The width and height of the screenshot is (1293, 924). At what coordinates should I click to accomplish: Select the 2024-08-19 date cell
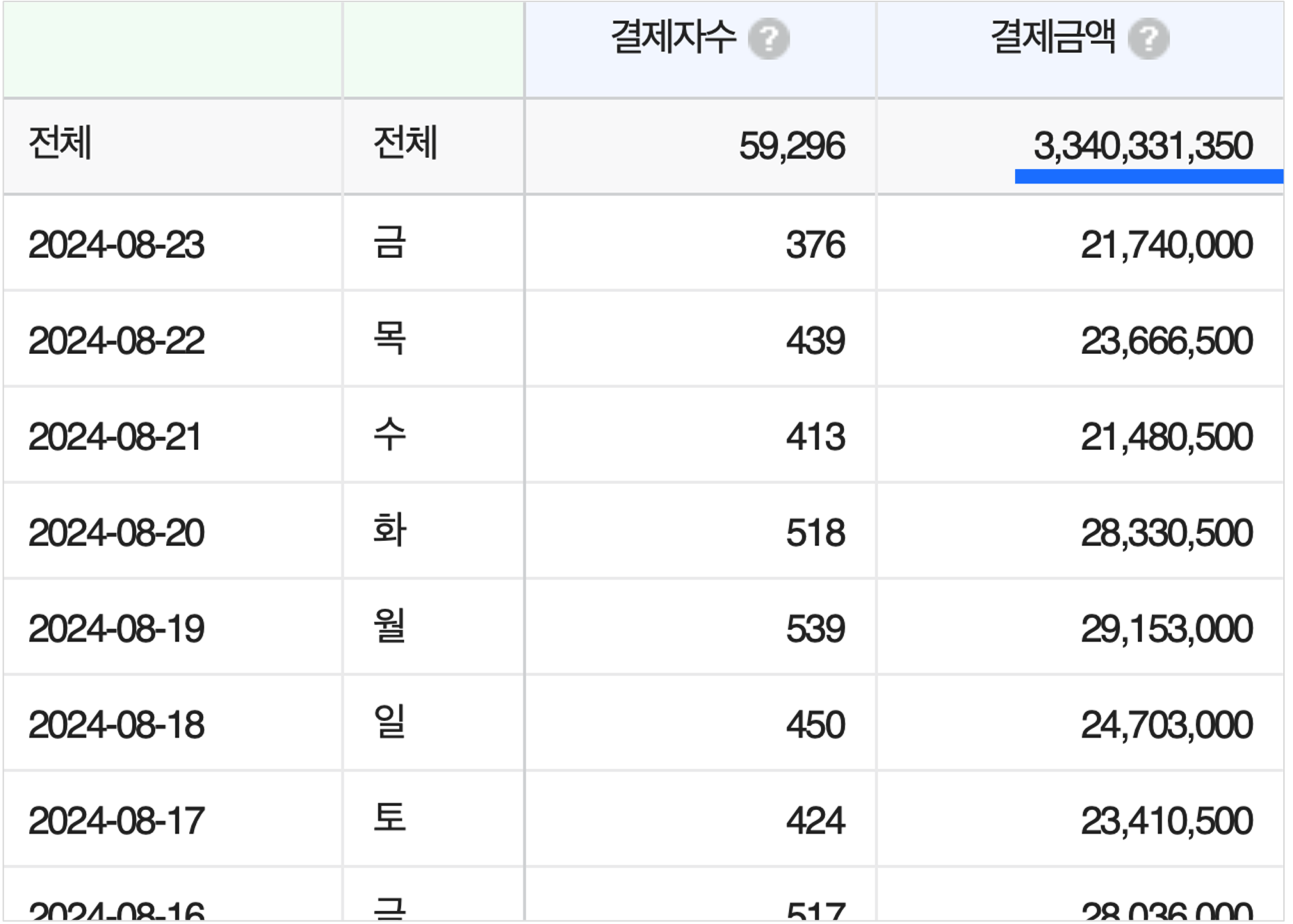coord(116,629)
